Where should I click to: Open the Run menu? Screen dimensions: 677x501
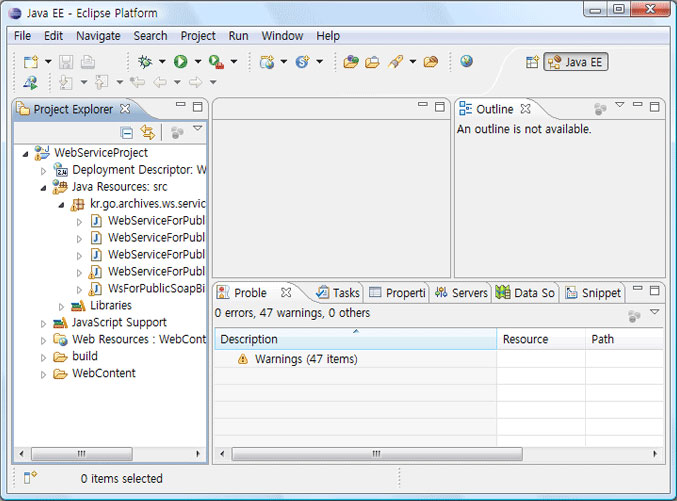[x=238, y=35]
